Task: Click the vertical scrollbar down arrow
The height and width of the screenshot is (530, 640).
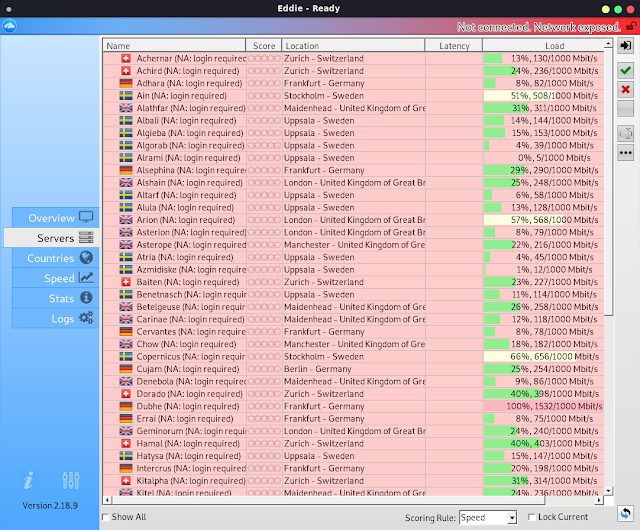Action: click(x=608, y=491)
